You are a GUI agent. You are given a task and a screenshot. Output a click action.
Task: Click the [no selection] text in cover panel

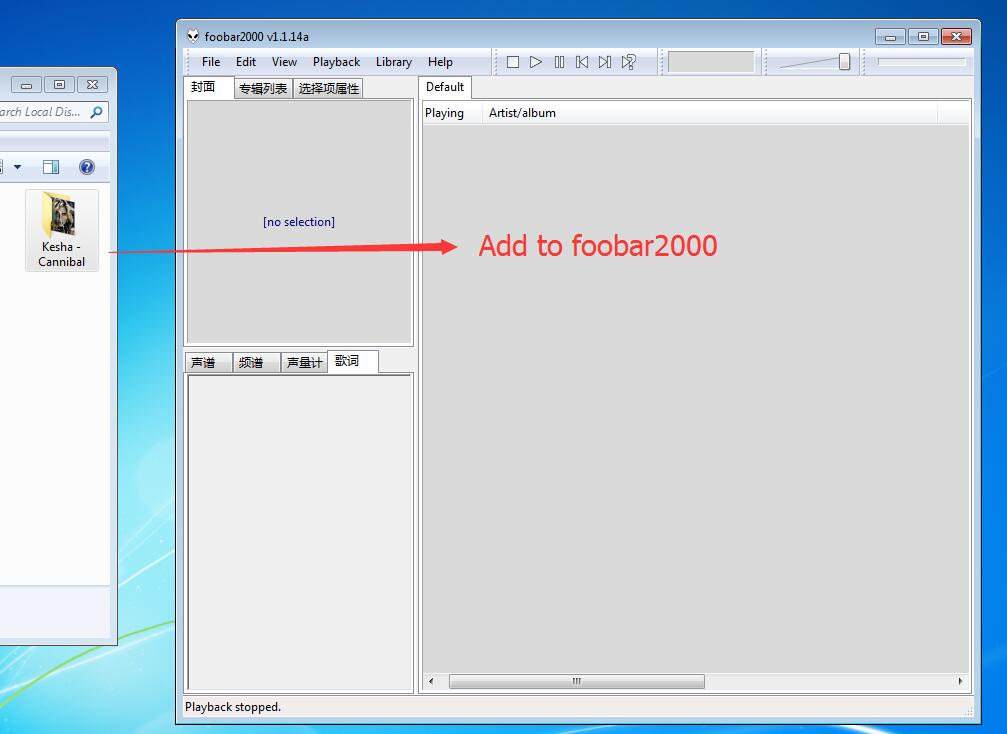coord(299,222)
